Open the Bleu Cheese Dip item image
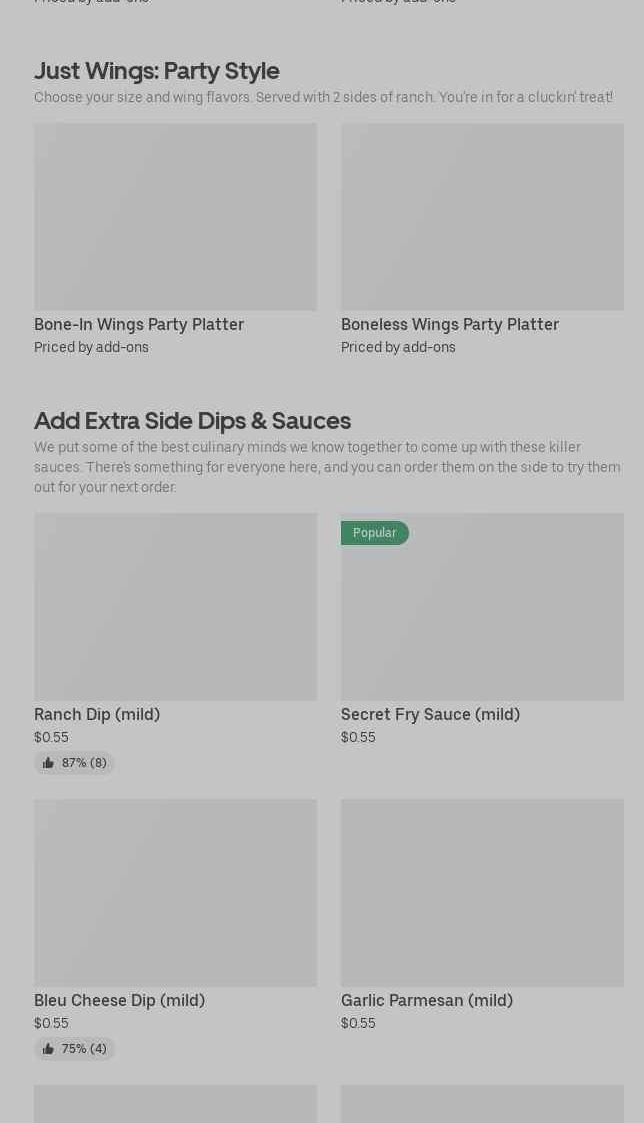The height and width of the screenshot is (1123, 644). 175,892
